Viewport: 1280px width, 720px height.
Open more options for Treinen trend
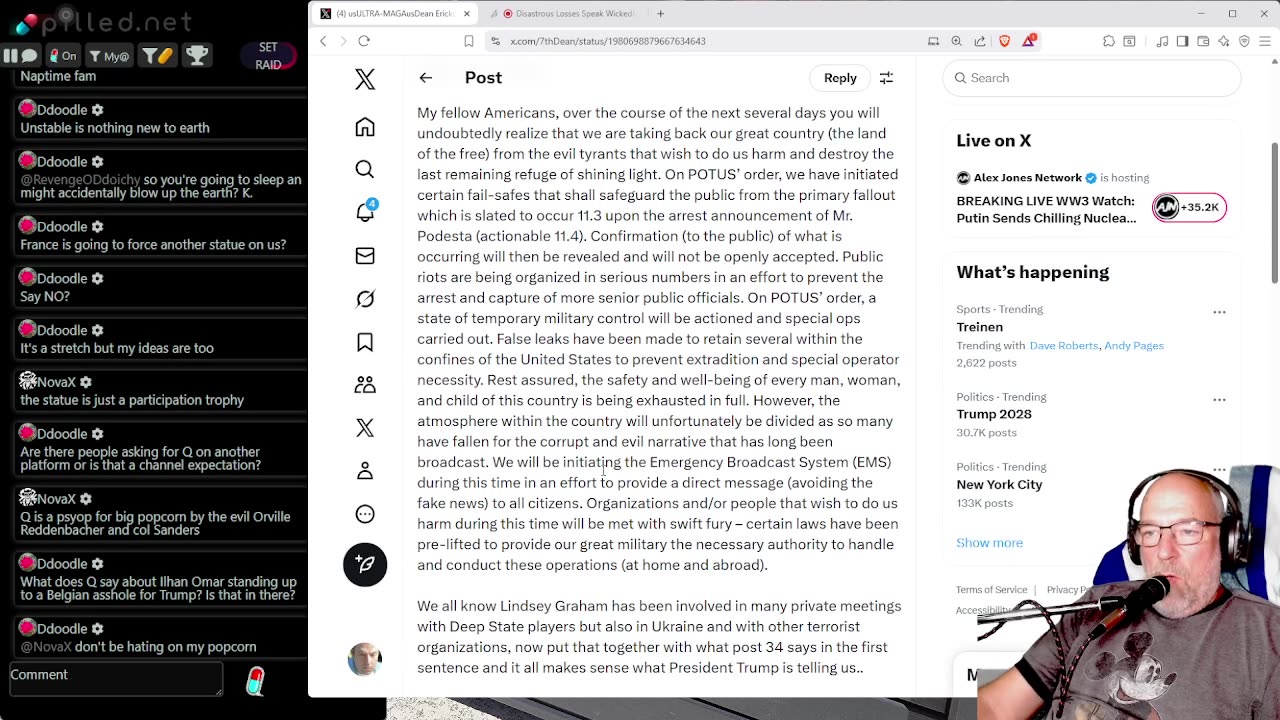pos(1219,312)
